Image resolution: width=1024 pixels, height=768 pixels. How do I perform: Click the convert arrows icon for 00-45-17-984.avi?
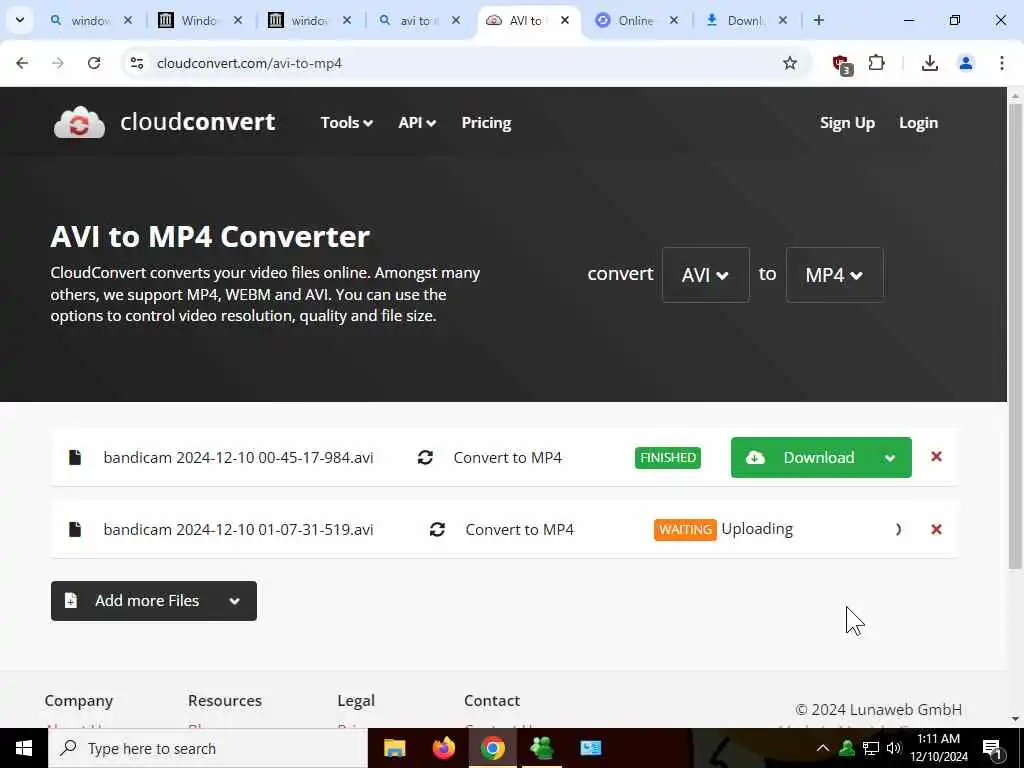[425, 458]
